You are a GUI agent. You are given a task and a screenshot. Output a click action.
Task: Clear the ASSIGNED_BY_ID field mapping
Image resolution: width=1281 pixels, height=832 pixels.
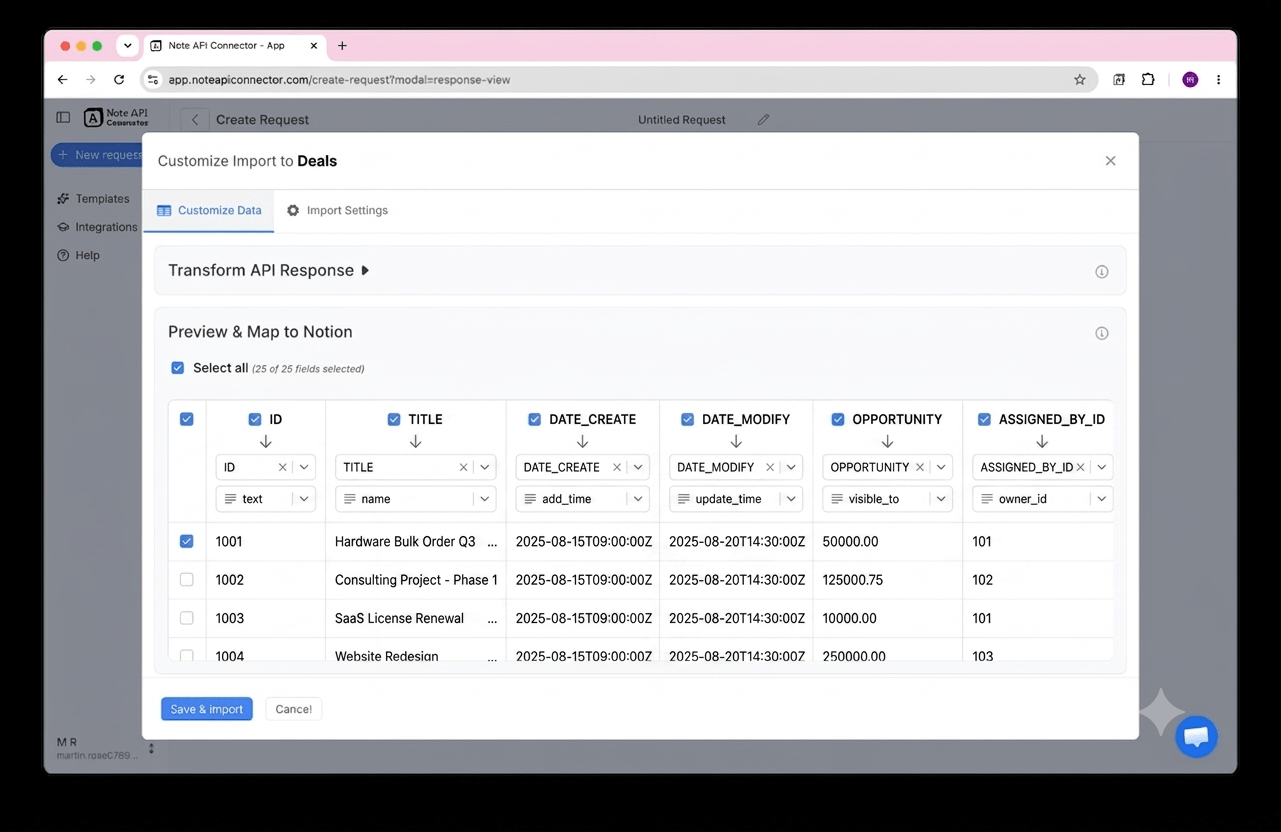(1080, 467)
